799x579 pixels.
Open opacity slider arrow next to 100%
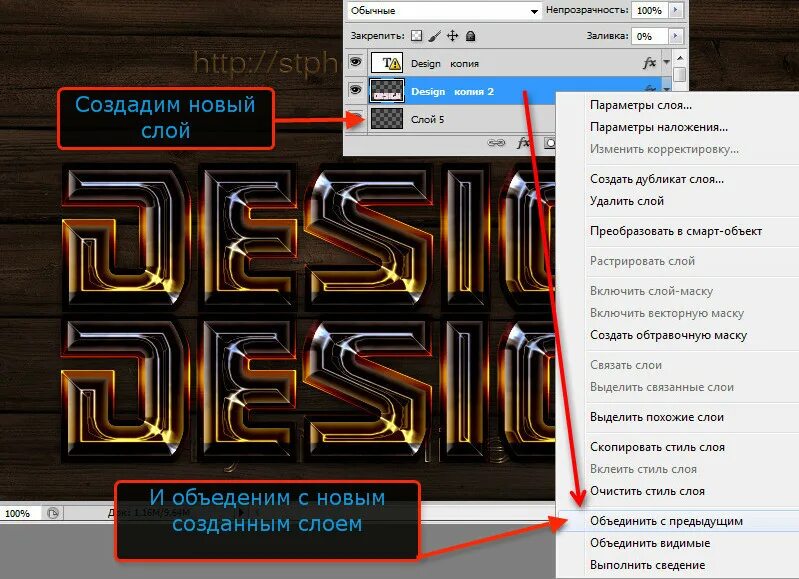pyautogui.click(x=676, y=10)
